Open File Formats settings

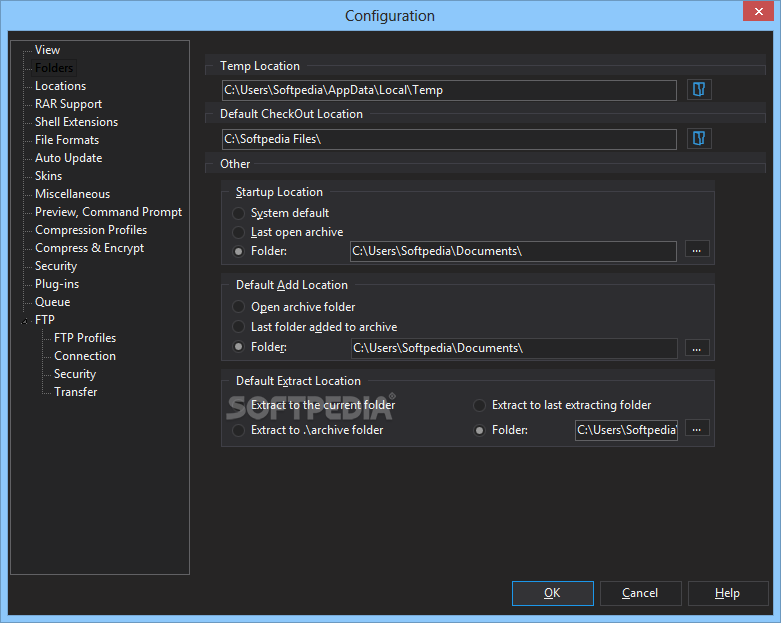tap(67, 140)
